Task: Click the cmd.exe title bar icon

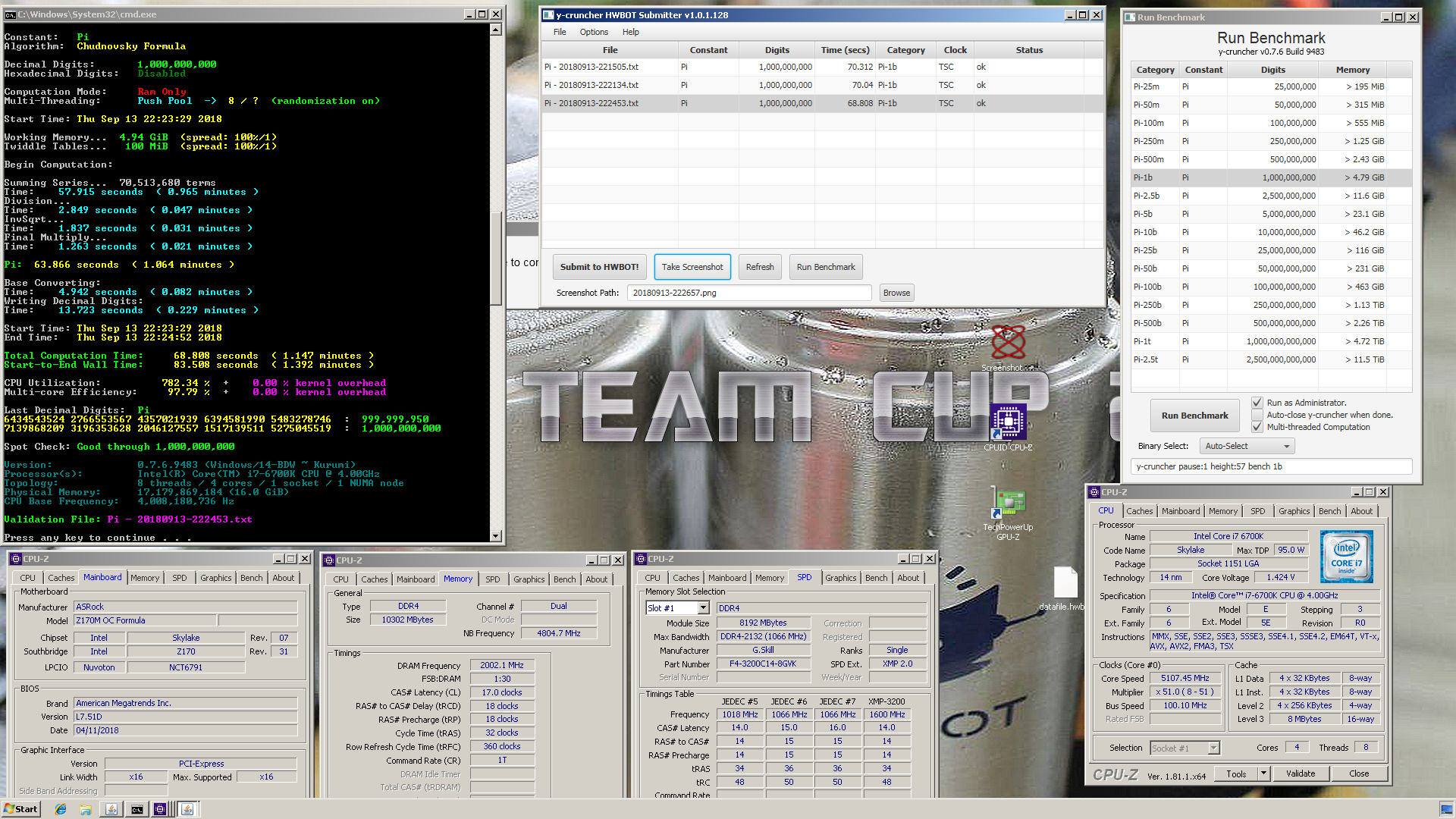Action: (x=10, y=14)
